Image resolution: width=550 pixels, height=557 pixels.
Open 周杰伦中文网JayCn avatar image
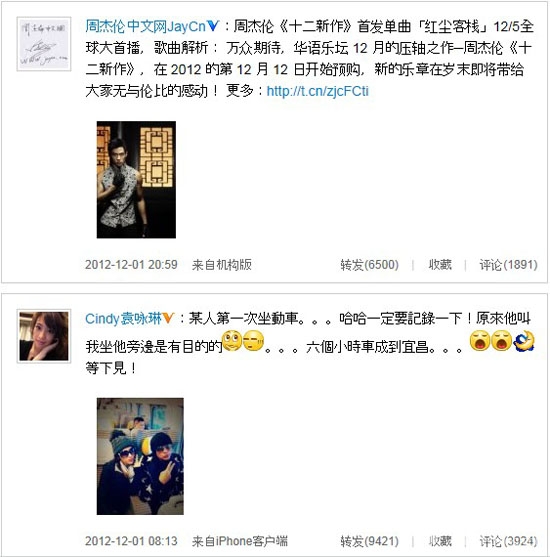pos(44,44)
